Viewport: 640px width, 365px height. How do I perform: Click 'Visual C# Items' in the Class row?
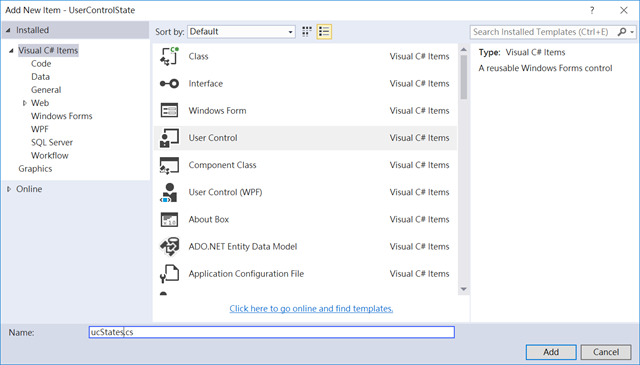coord(419,56)
